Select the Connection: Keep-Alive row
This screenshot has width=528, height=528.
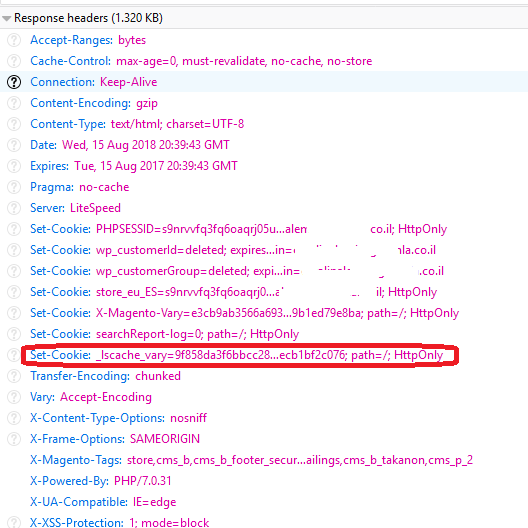tap(264, 82)
